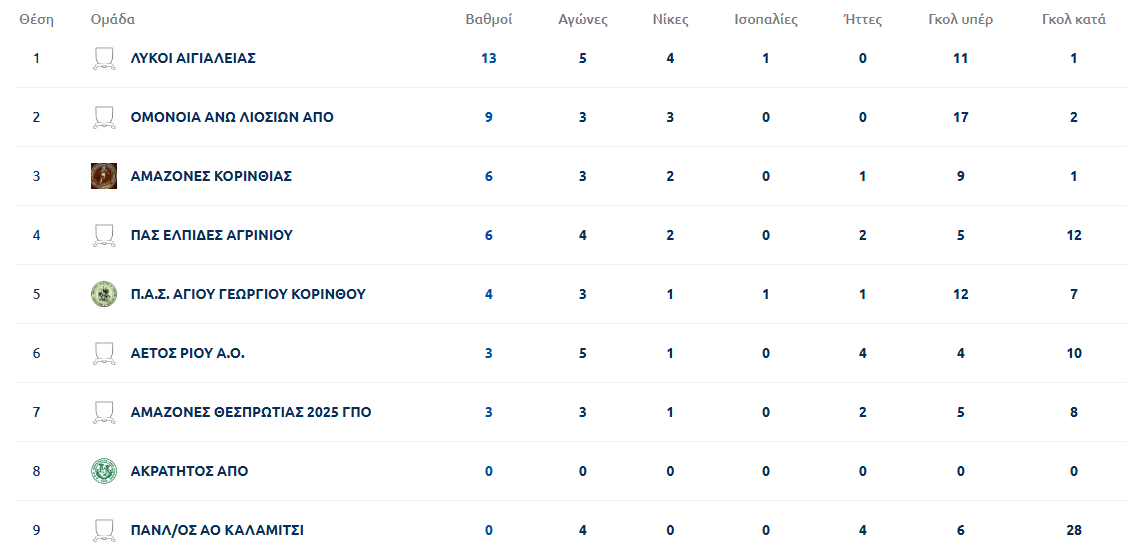The height and width of the screenshot is (559, 1127).
Task: Click the ΑΚΡΑΤΗΤΟΣ ΑΠΟ green team logo
Action: click(x=103, y=471)
